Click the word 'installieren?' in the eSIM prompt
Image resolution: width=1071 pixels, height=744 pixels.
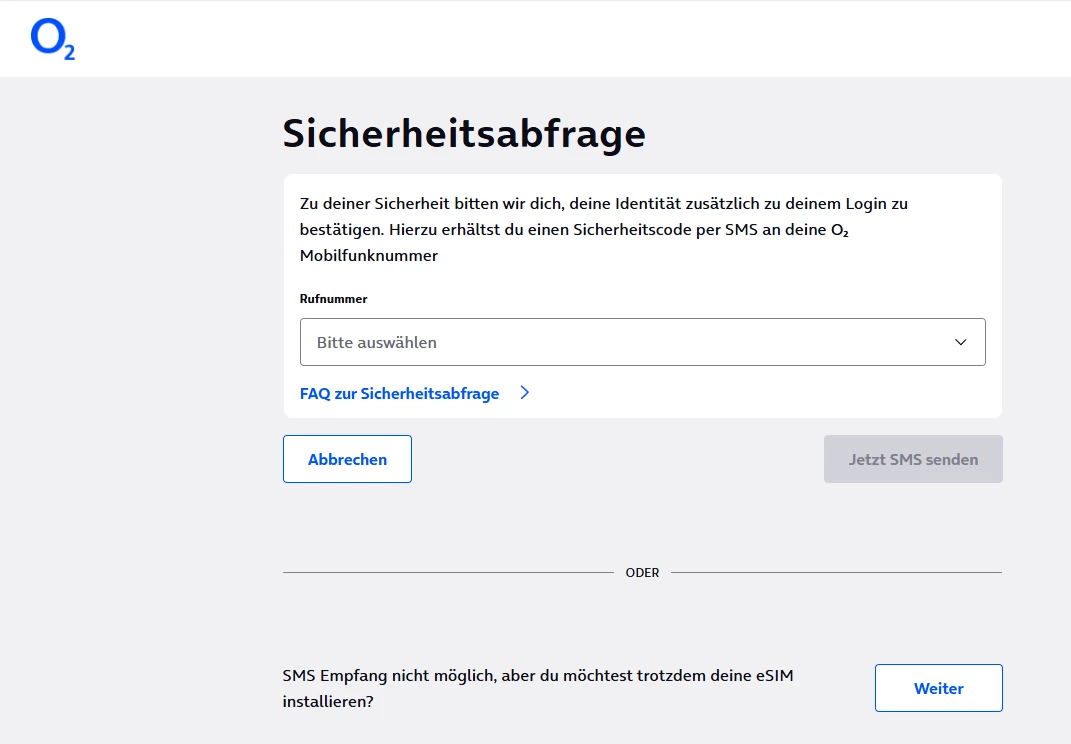click(x=328, y=702)
